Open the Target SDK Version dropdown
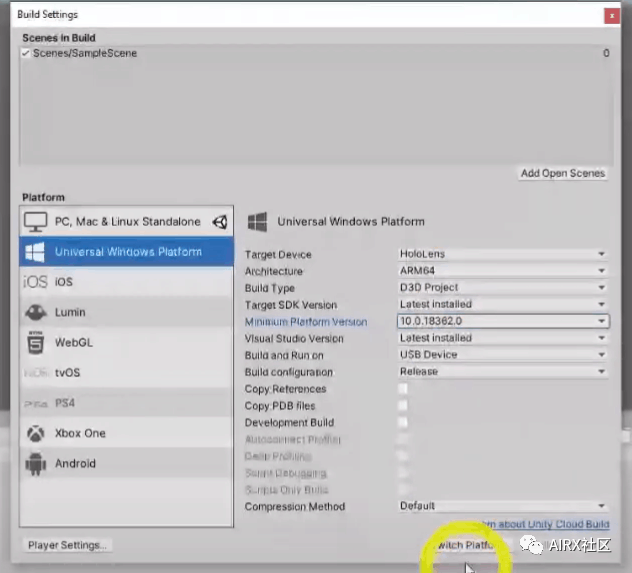 click(503, 304)
